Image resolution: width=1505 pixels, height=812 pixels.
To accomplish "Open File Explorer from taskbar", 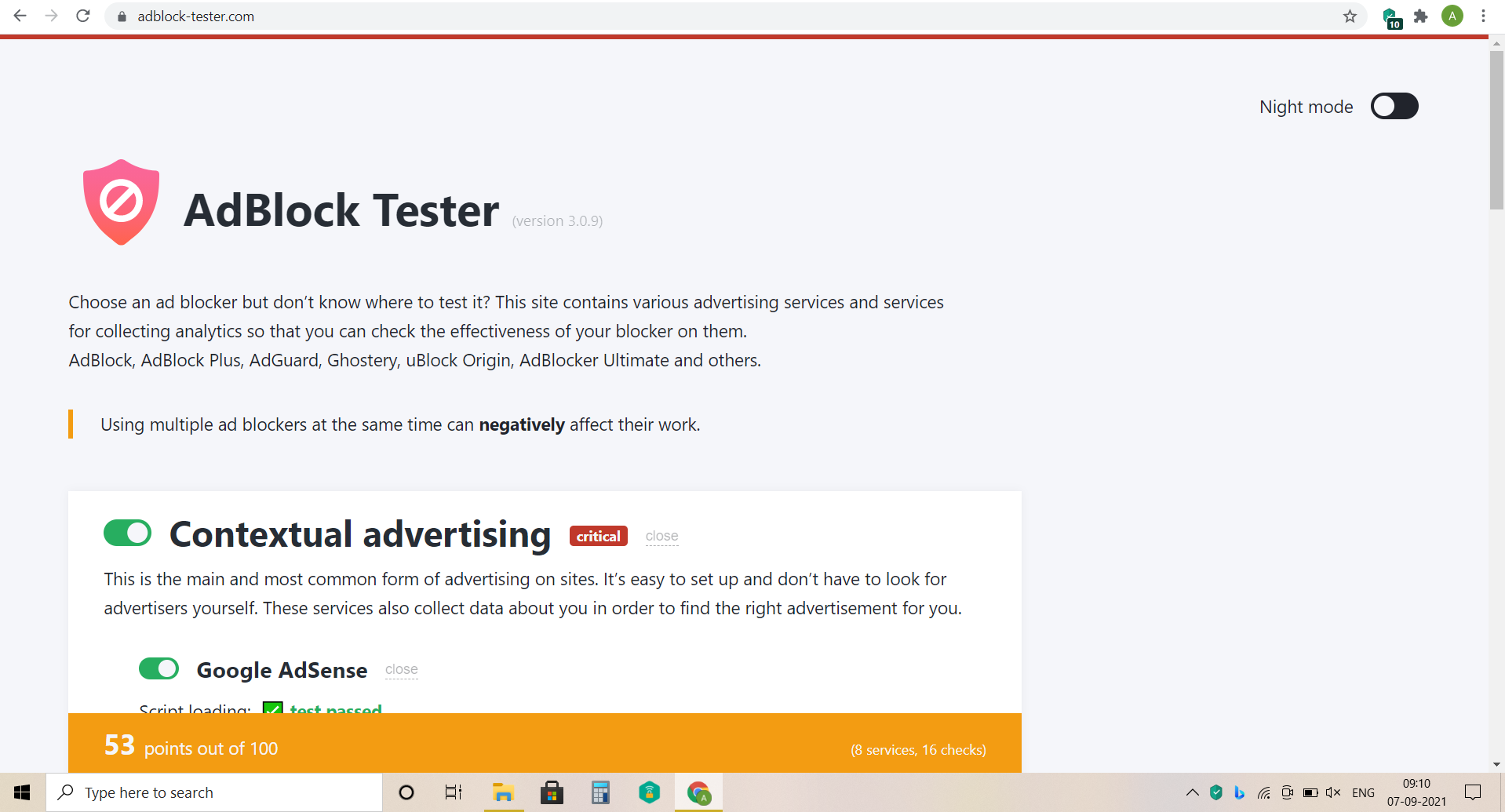I will coord(503,792).
